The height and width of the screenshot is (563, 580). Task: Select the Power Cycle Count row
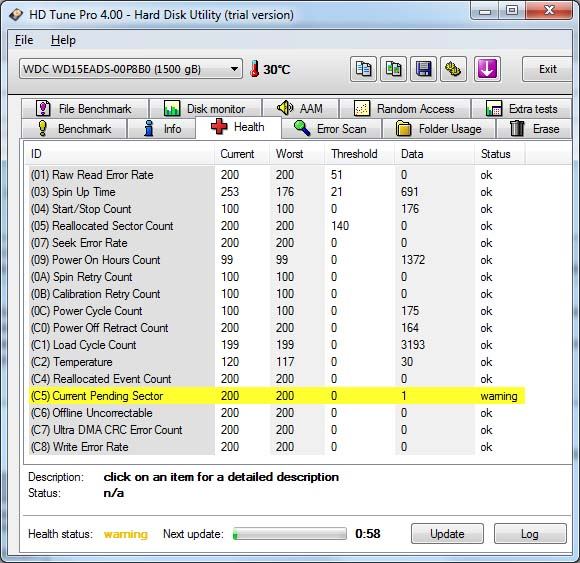click(x=277, y=311)
